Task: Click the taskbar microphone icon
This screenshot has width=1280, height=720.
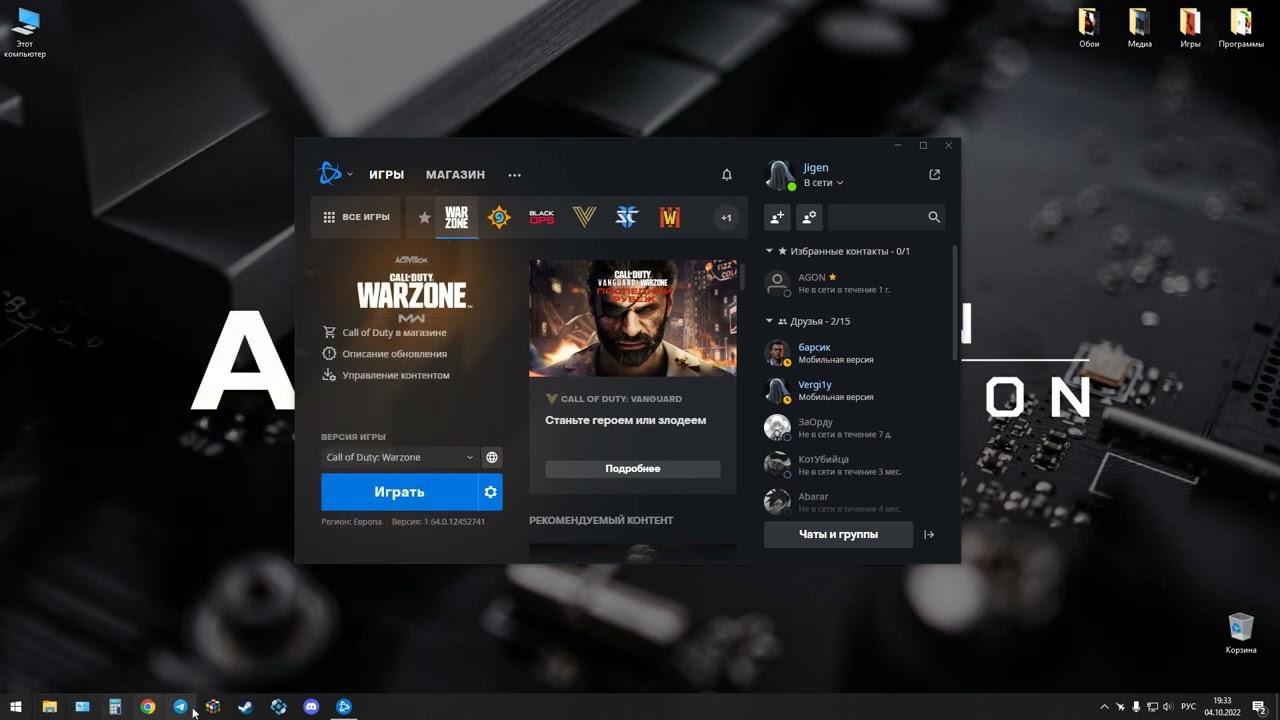Action: click(1136, 707)
